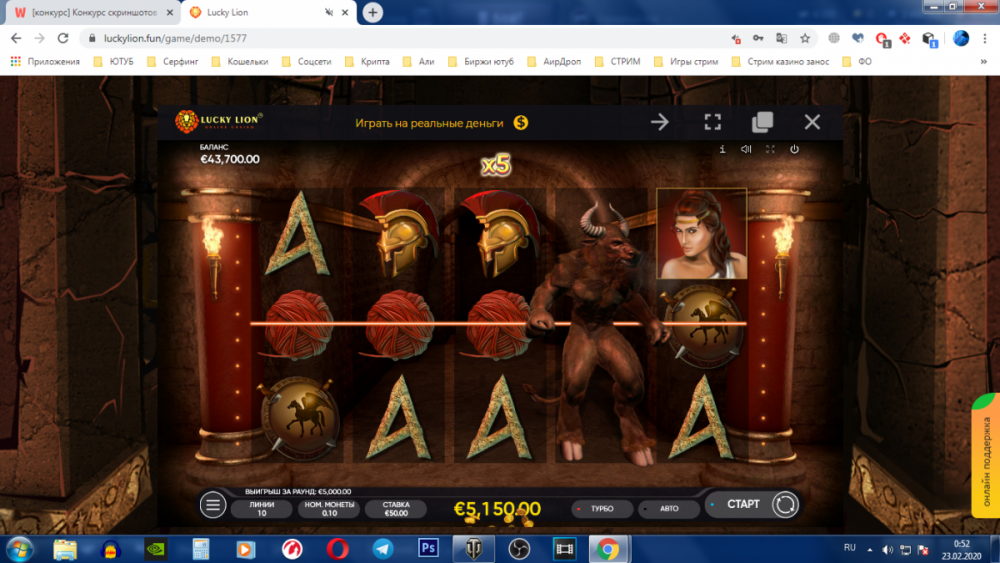Open the game hamburger menu

tap(213, 505)
